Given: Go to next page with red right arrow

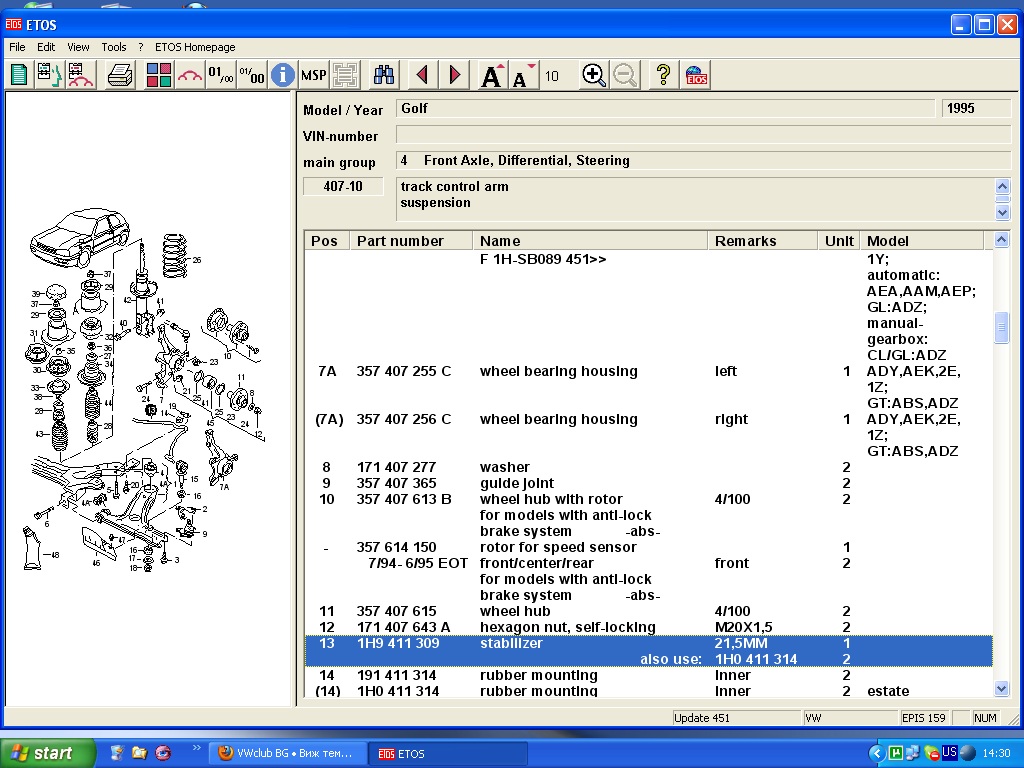Looking at the screenshot, I should point(455,75).
